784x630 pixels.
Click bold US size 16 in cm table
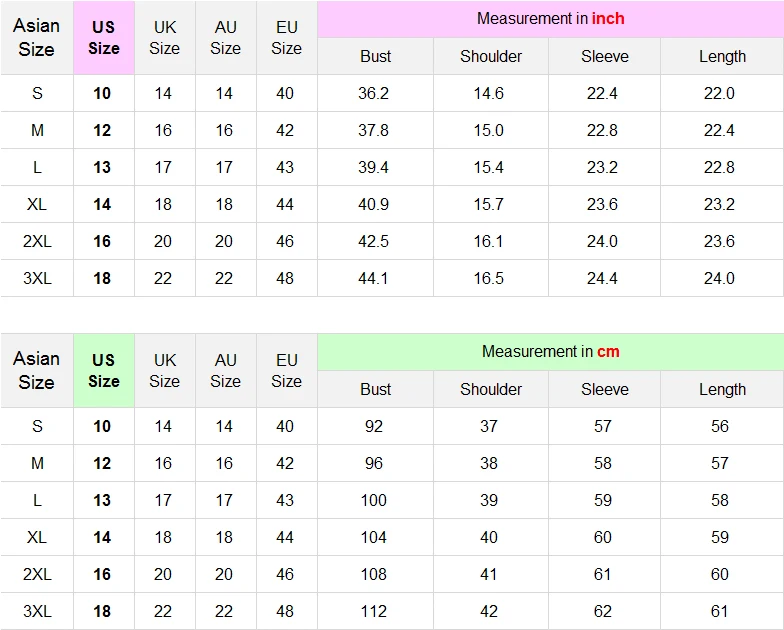pyautogui.click(x=102, y=574)
